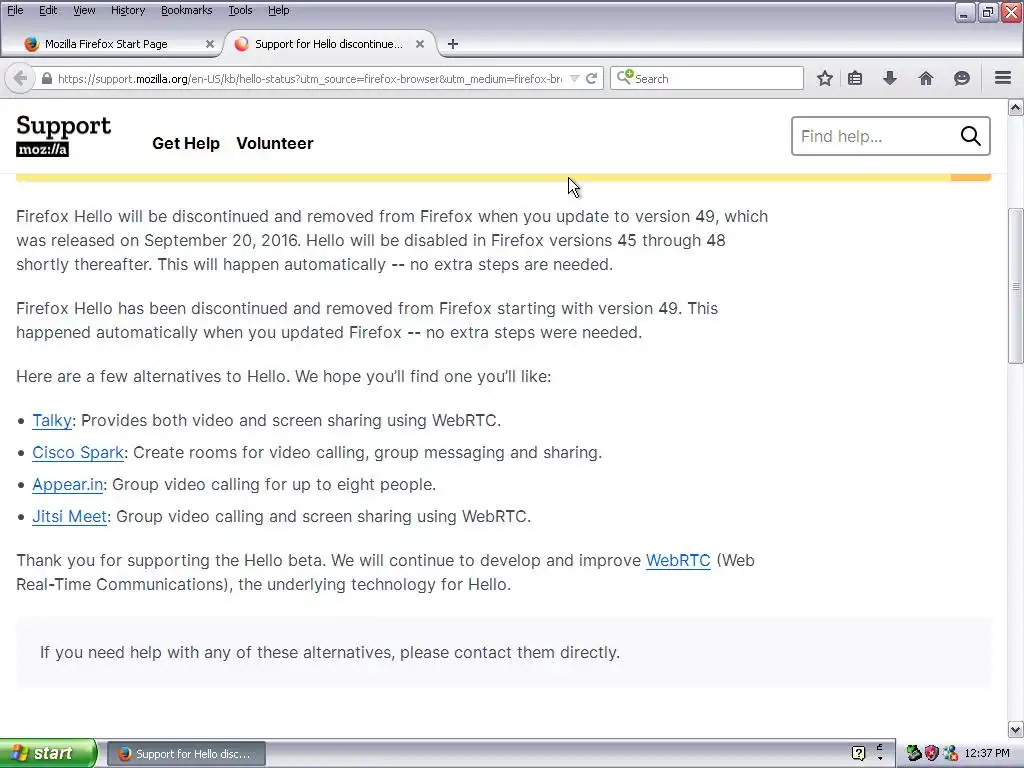Show your bookmarks list icon
The height and width of the screenshot is (768, 1024).
tap(855, 78)
